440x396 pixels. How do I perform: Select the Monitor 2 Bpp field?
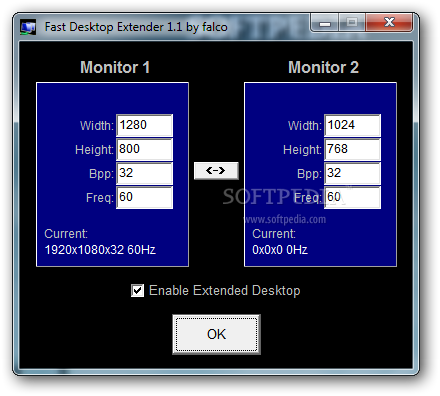coord(352,173)
